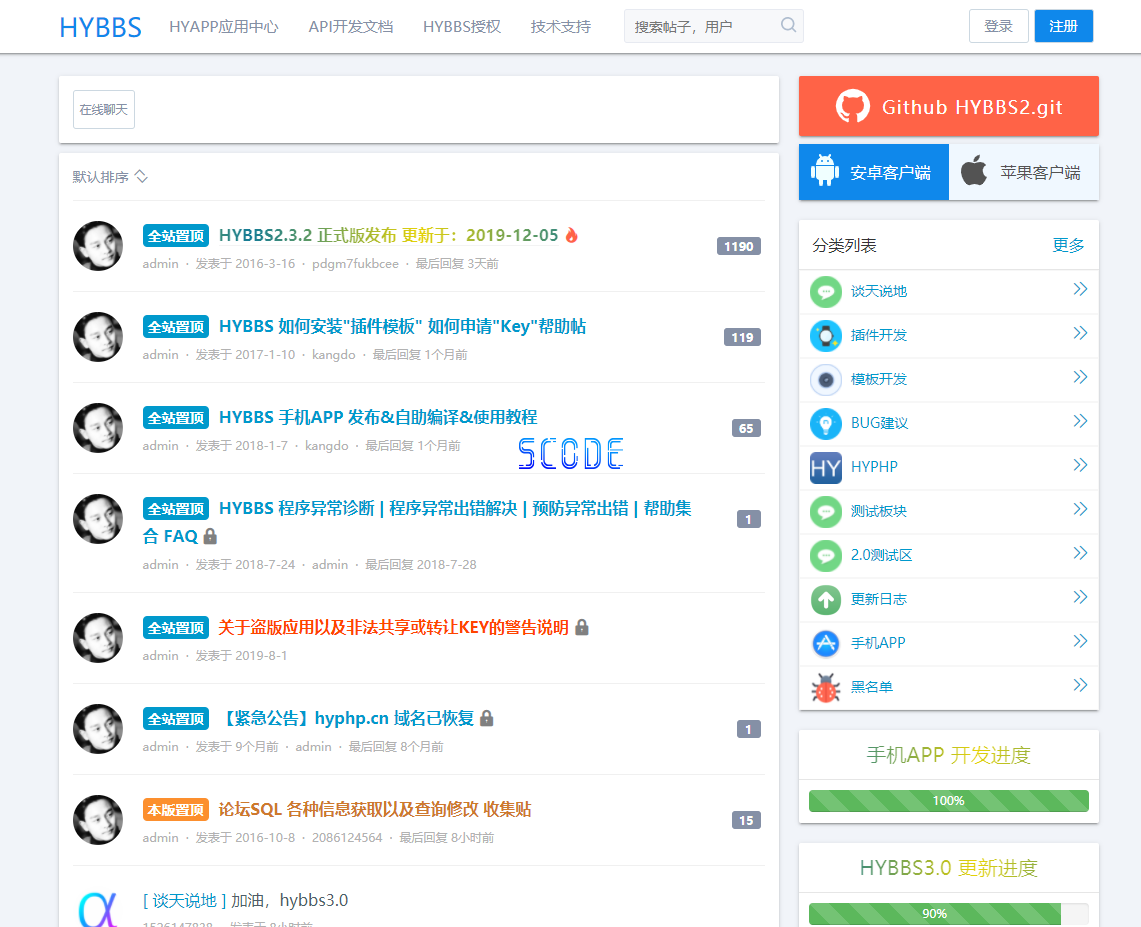The height and width of the screenshot is (927, 1141).
Task: Click admin avatar of 手机APP 发布 thread
Action: 98,428
